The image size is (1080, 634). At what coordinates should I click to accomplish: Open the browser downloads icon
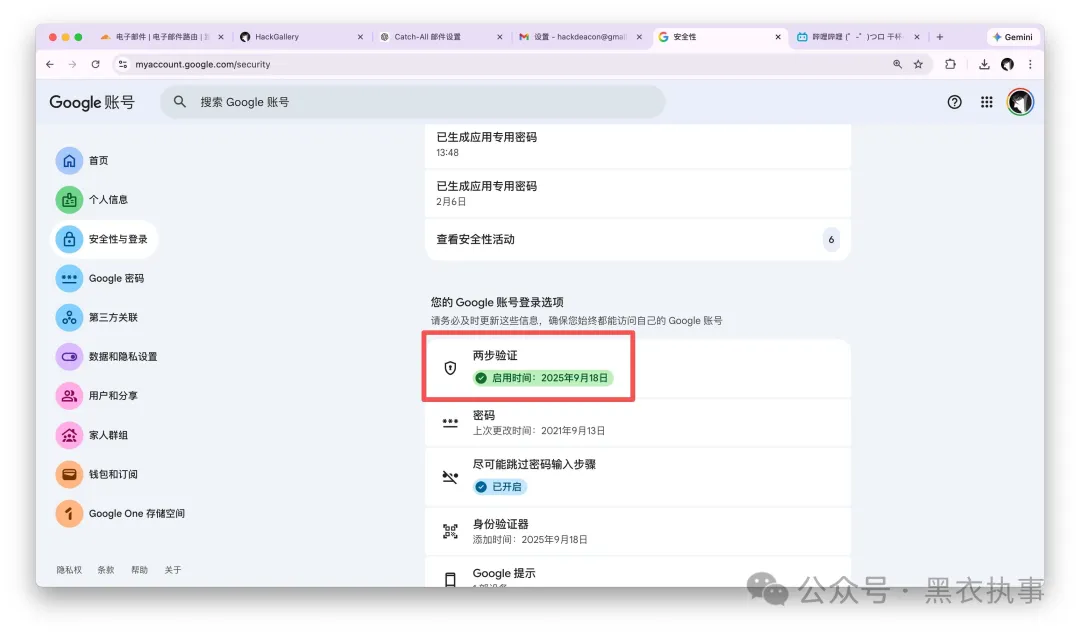coord(984,64)
